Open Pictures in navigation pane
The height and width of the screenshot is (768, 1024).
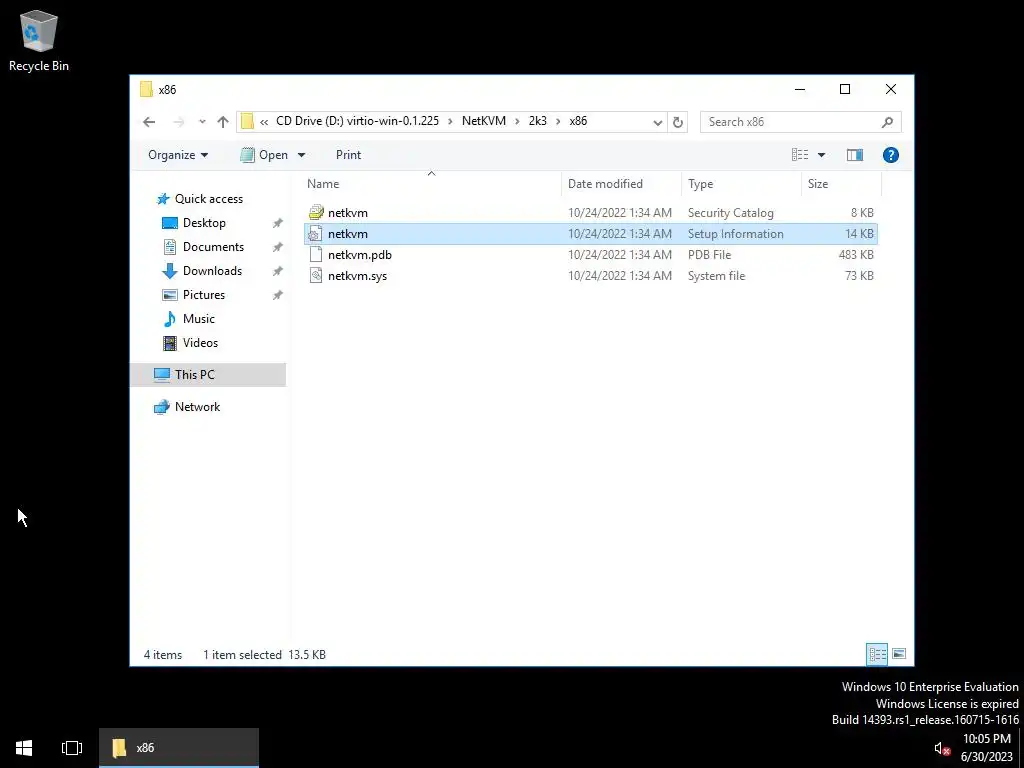[x=204, y=295]
